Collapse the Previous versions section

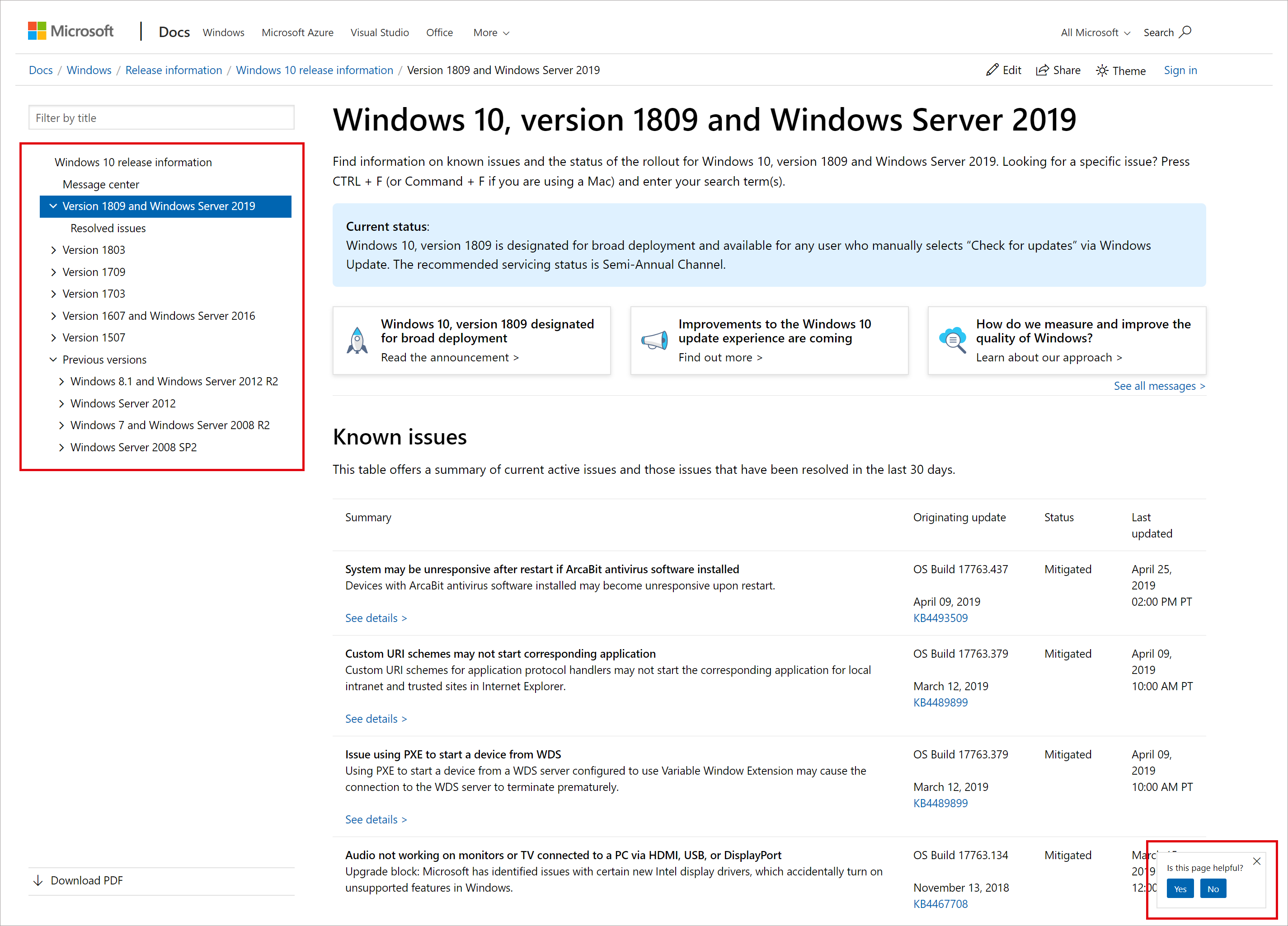(x=53, y=360)
